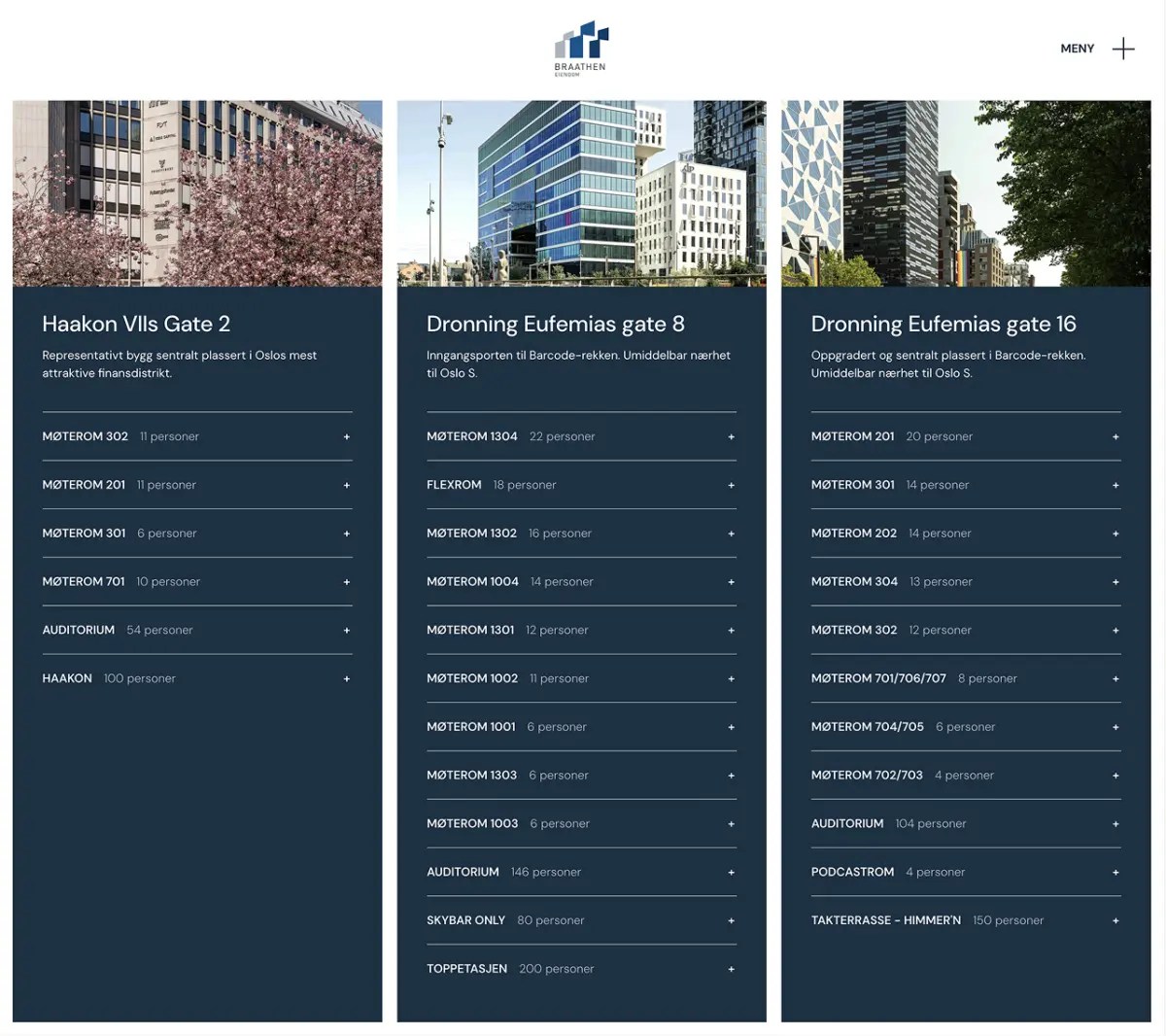The image size is (1166, 1036).
Task: Click plus icon beside Møterom 1003
Action: 732,824
